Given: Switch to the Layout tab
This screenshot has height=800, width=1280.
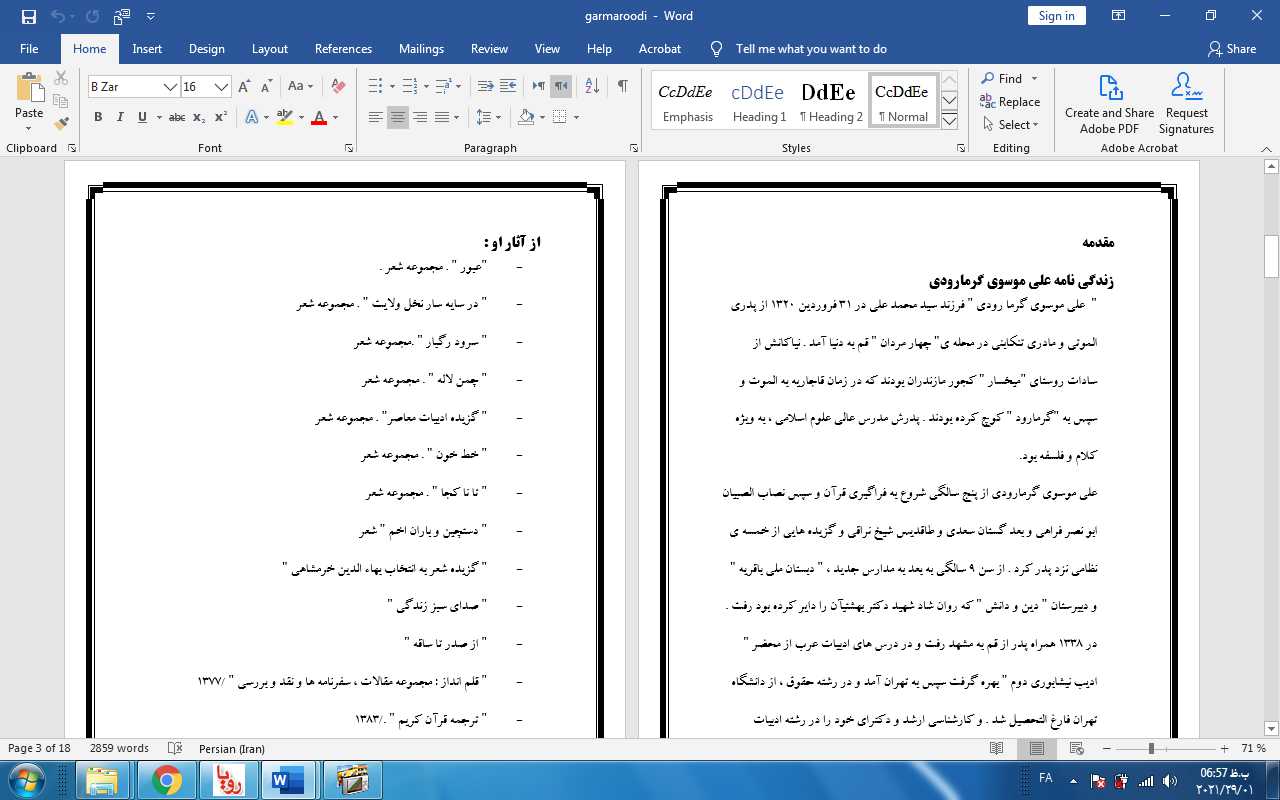Looking at the screenshot, I should coord(269,49).
